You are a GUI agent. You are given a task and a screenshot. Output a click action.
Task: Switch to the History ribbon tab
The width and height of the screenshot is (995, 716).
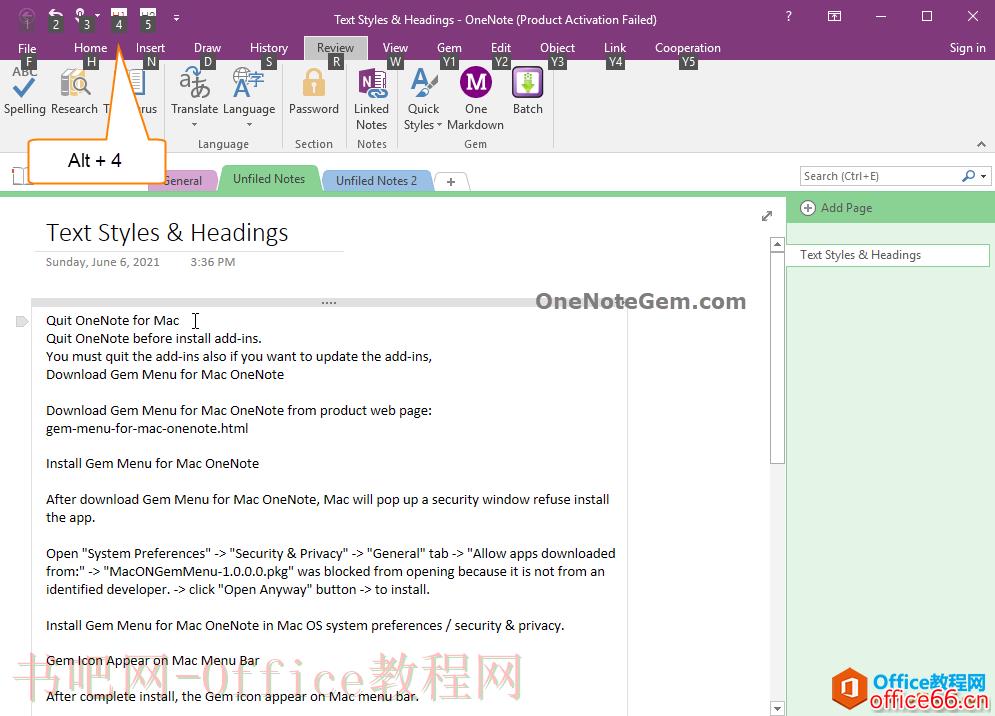coord(269,48)
